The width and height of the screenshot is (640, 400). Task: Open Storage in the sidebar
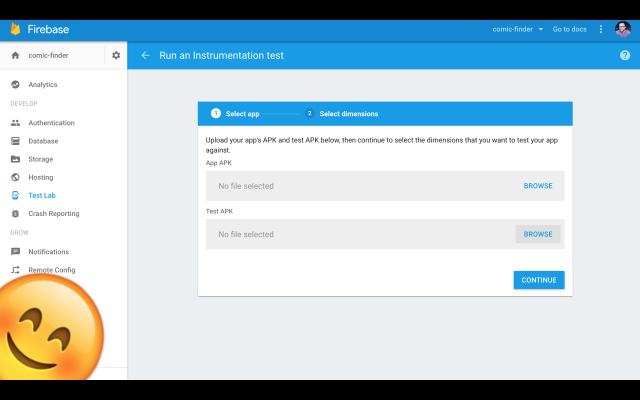[40, 159]
